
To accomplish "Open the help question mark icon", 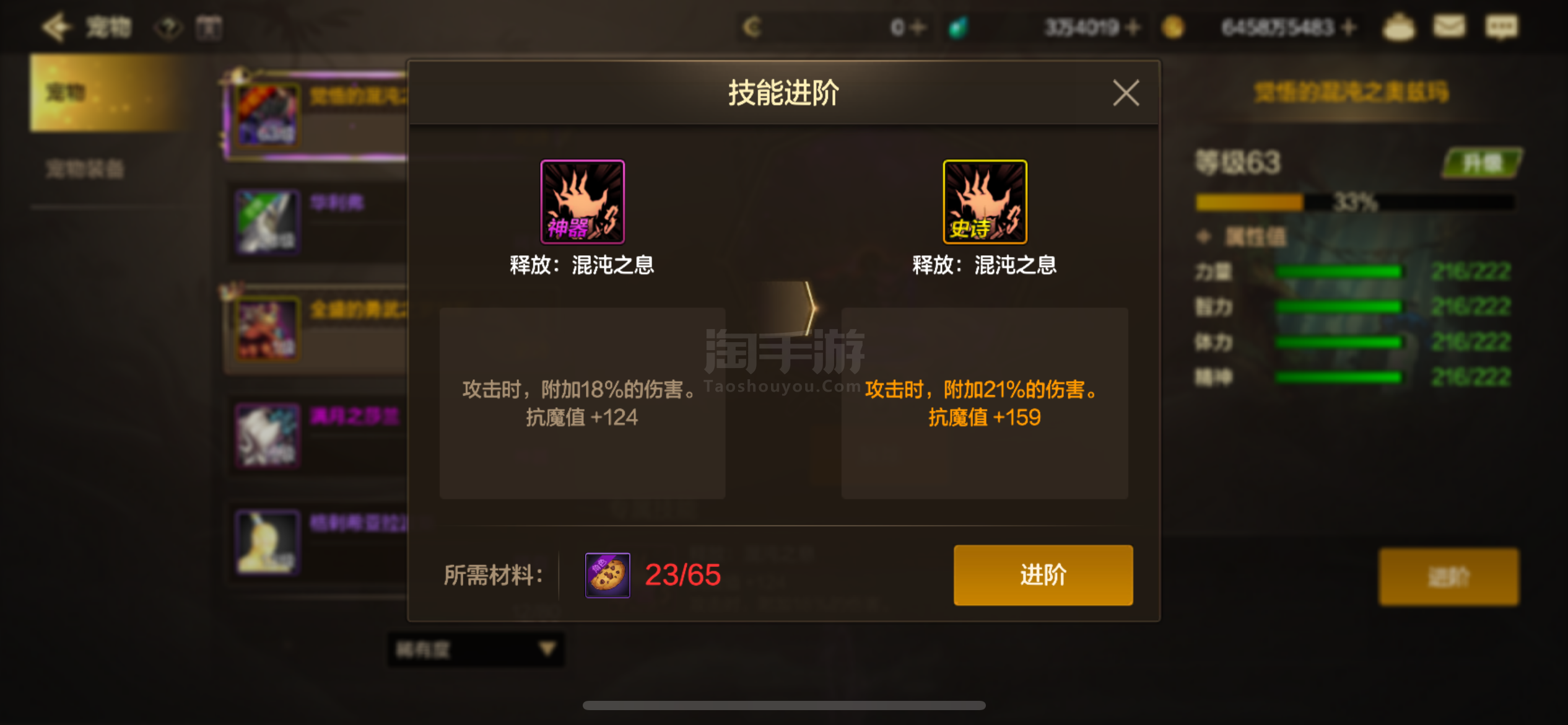I will click(168, 27).
